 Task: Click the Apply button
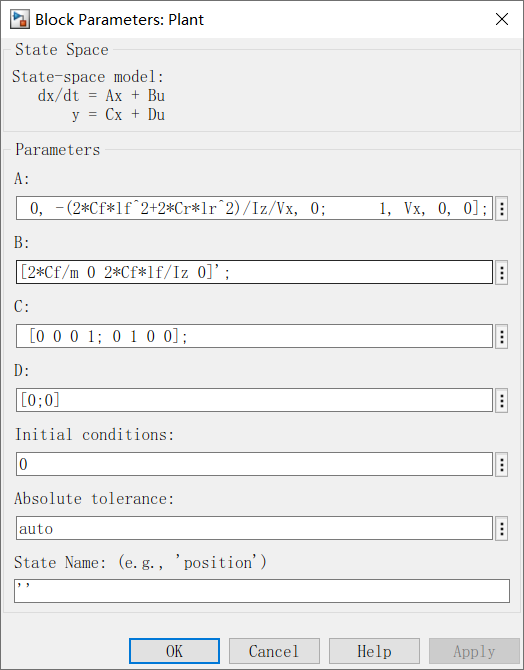point(474,651)
